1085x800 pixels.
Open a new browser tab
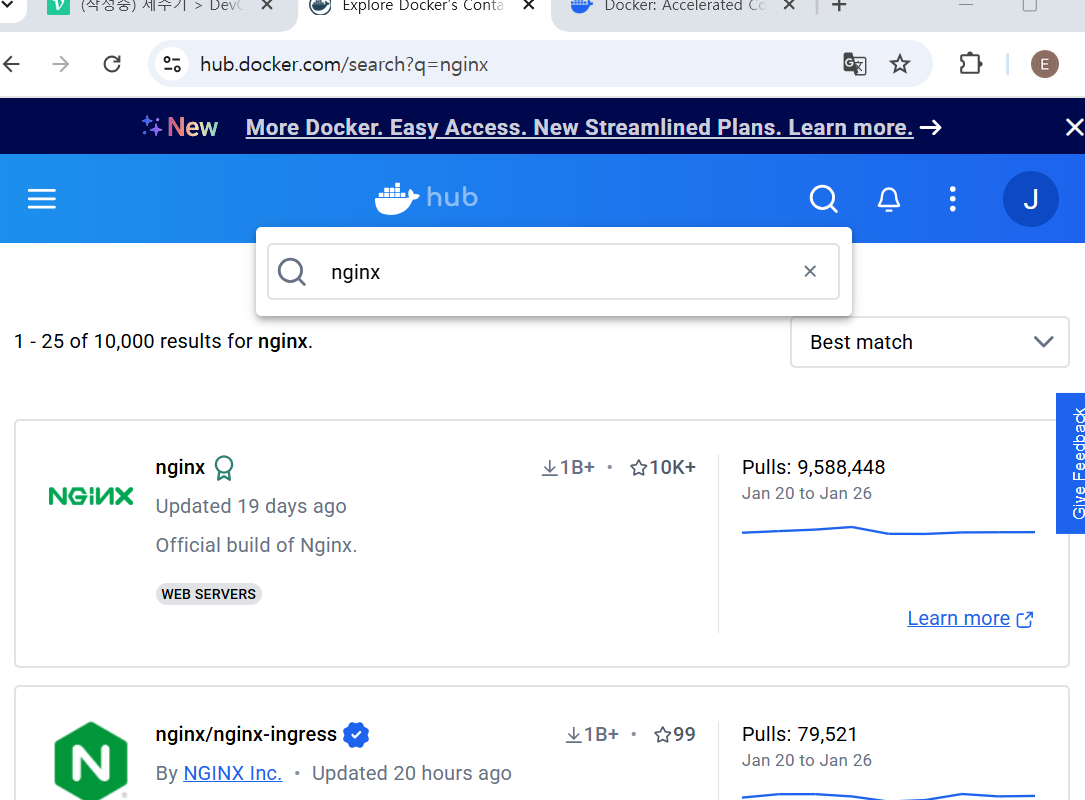[839, 6]
